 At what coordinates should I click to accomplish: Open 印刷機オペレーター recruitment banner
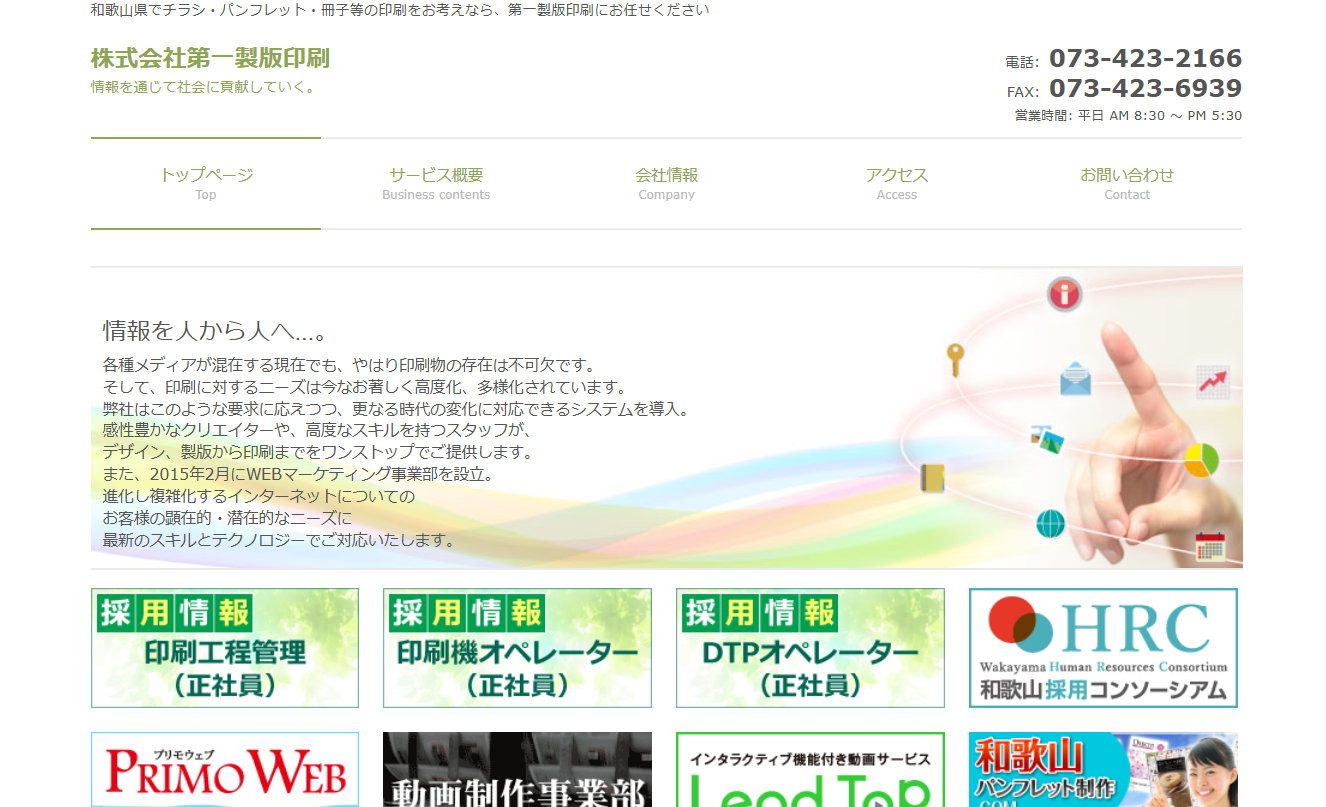[517, 648]
